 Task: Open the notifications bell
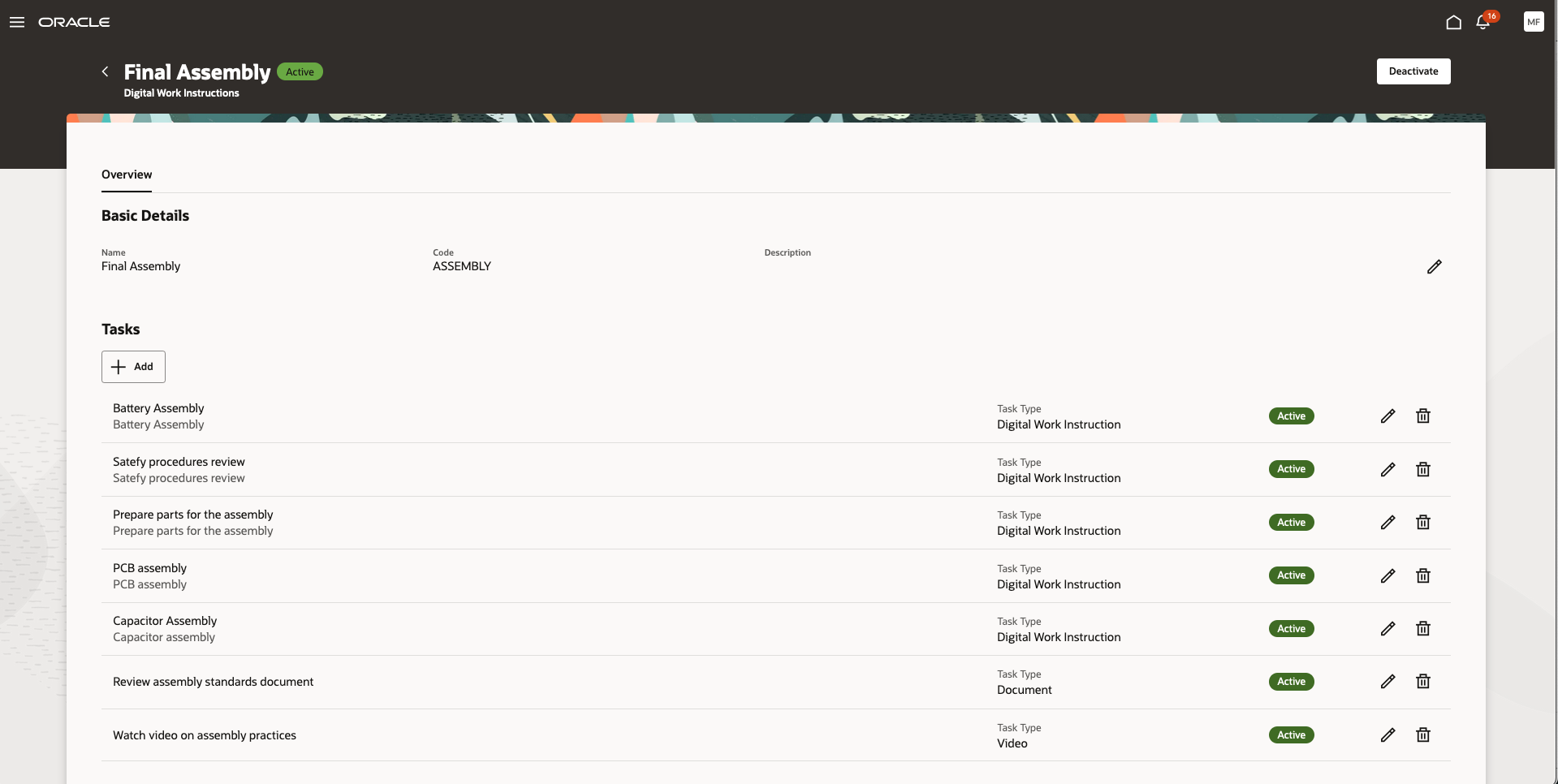pos(1482,22)
